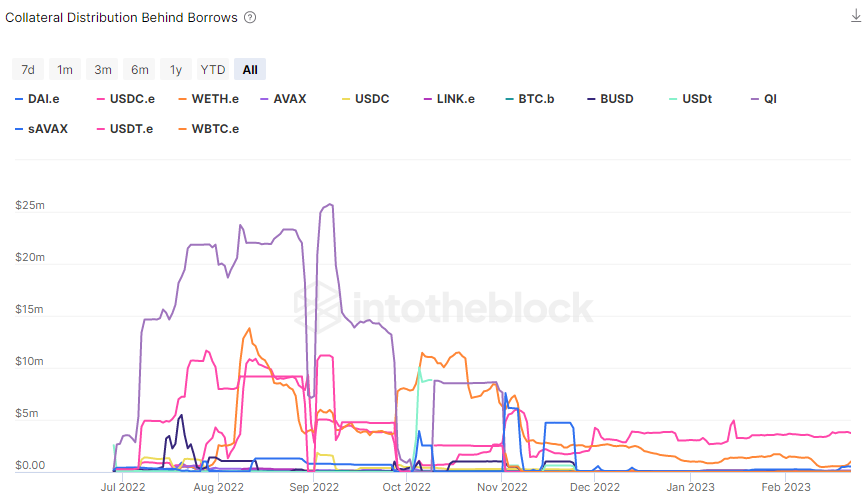This screenshot has height=502, width=868.
Task: Select the 1m time range
Action: [65, 69]
